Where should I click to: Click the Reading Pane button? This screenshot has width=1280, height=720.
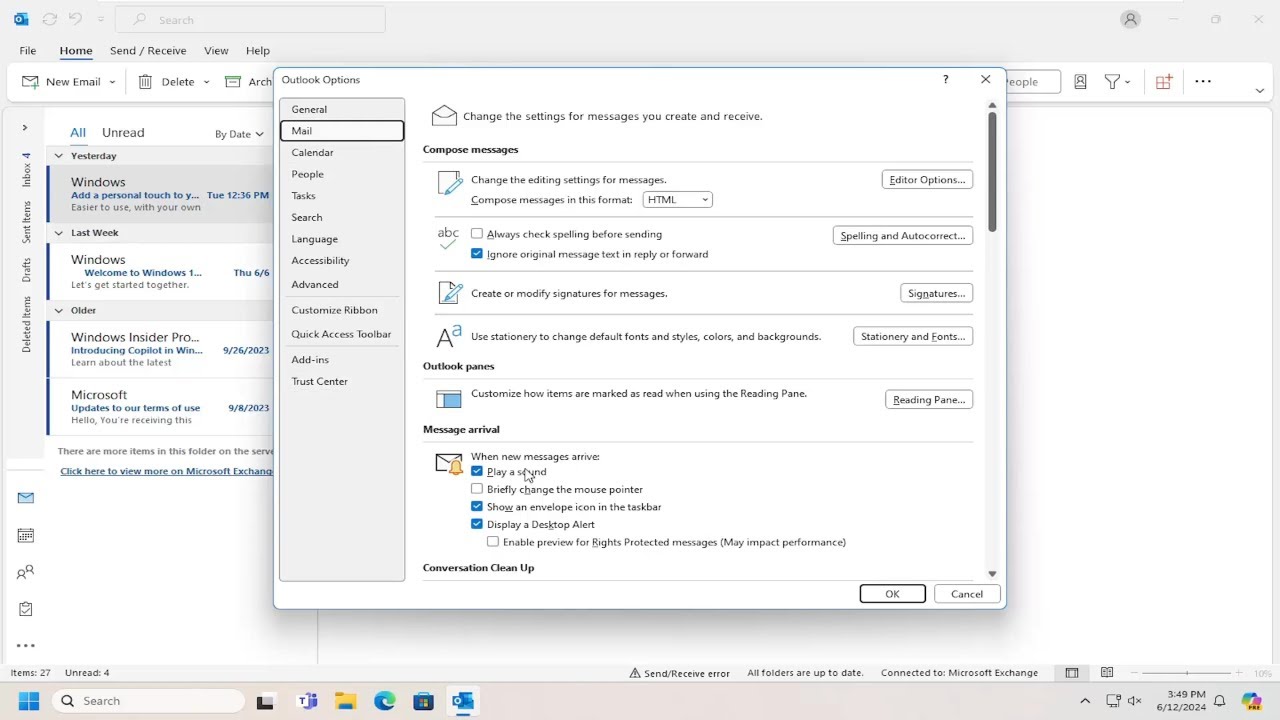(x=929, y=400)
